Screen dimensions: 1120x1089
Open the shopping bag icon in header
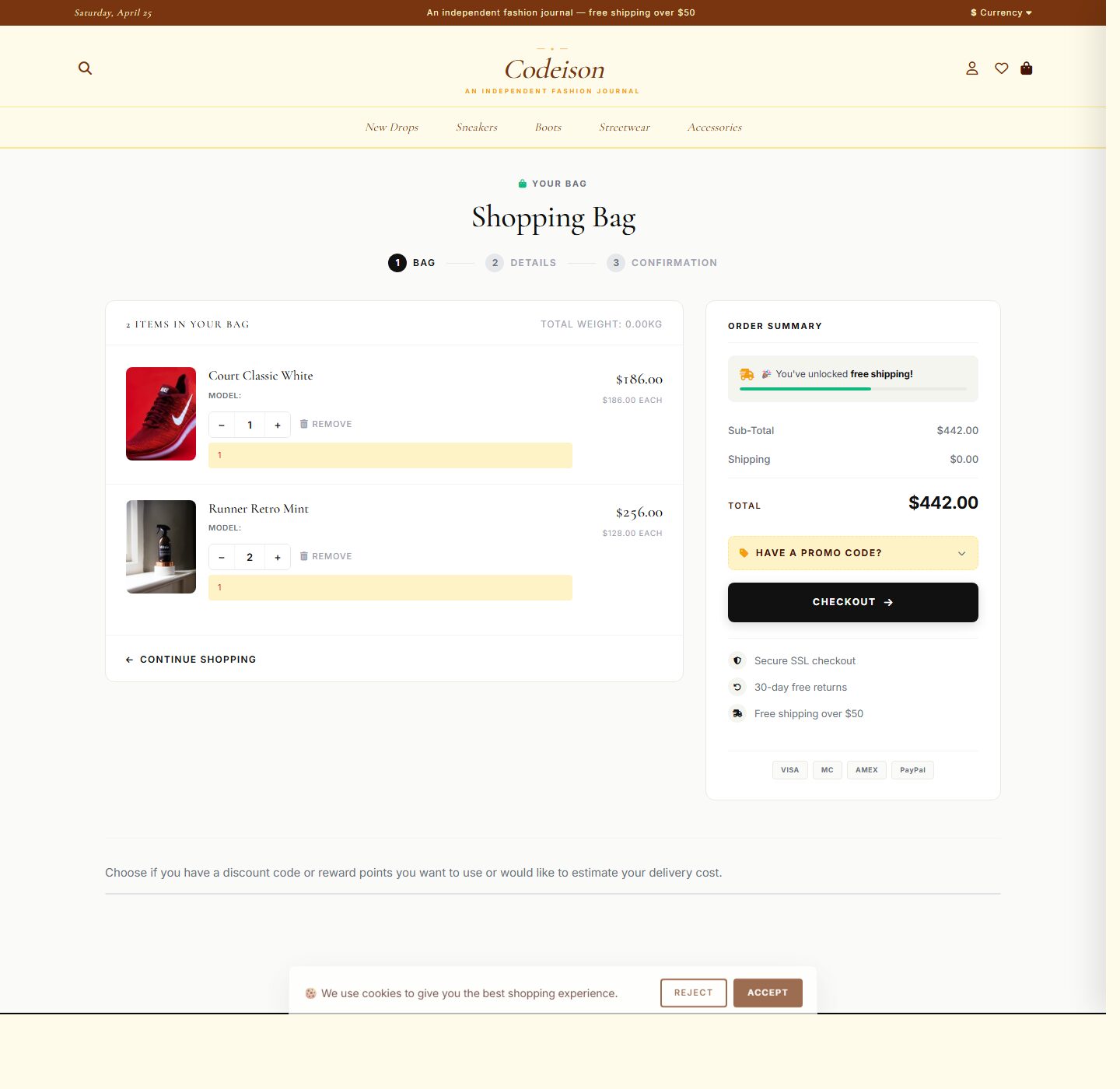click(x=1027, y=68)
